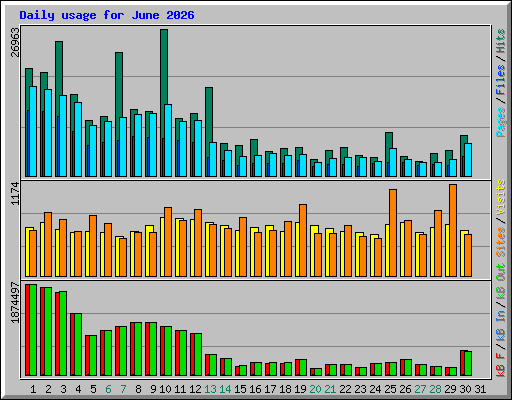Viewport: 512px width, 400px height.
Task: Click day label 25 on the x-axis
Action: 390,389
